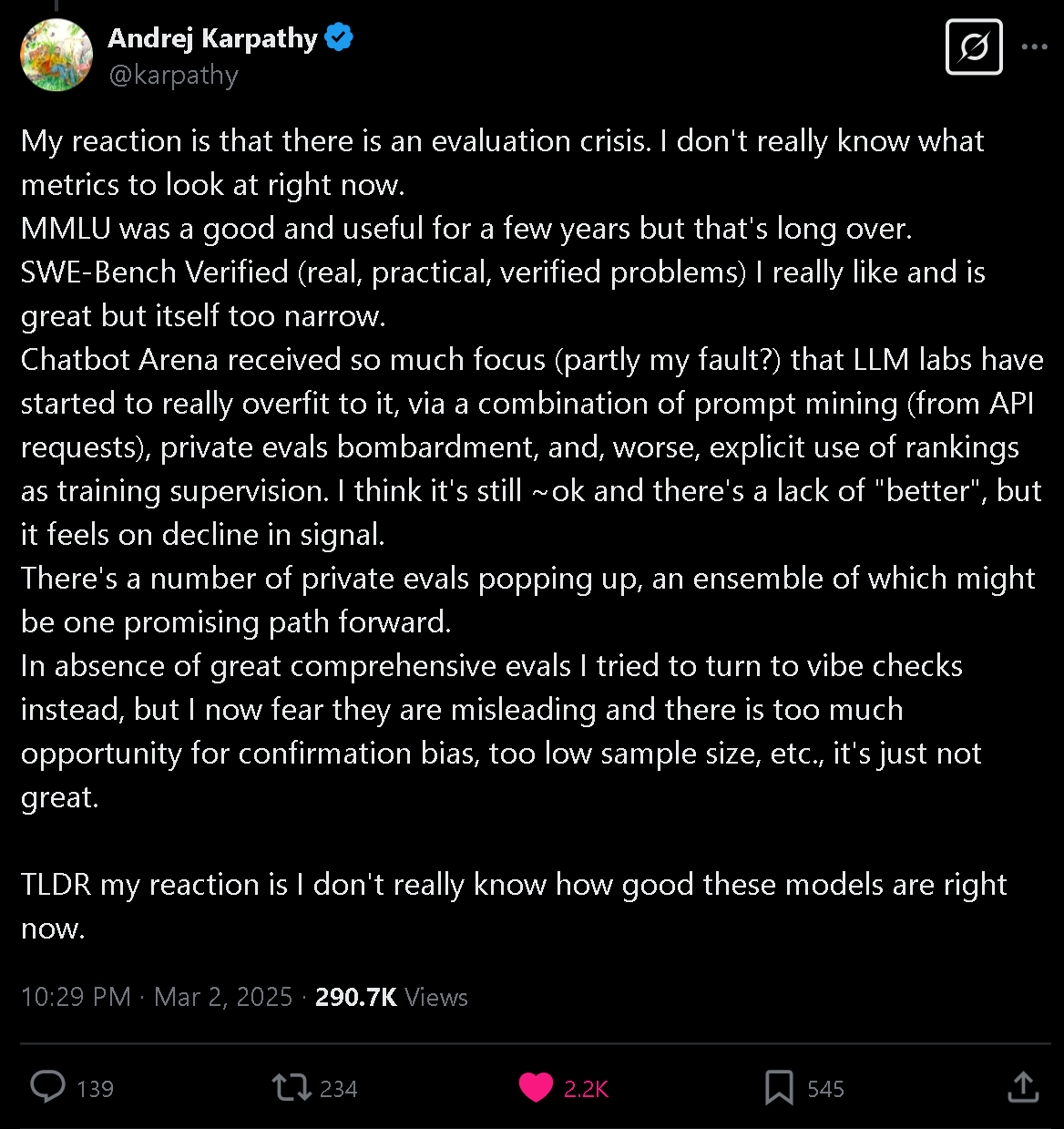Open the three-dot More options menu

[x=1035, y=46]
